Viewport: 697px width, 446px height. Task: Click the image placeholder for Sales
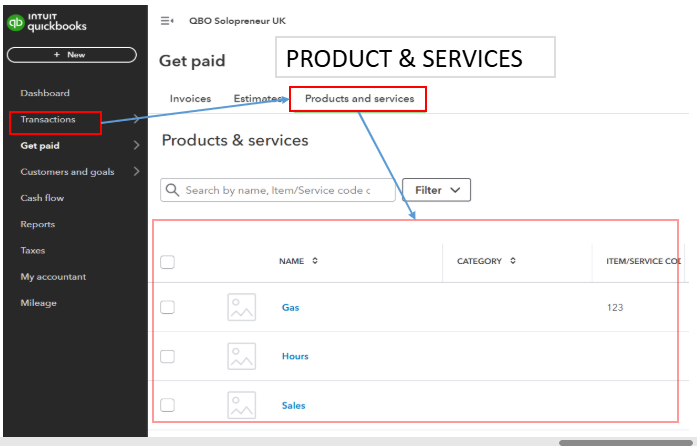point(241,405)
